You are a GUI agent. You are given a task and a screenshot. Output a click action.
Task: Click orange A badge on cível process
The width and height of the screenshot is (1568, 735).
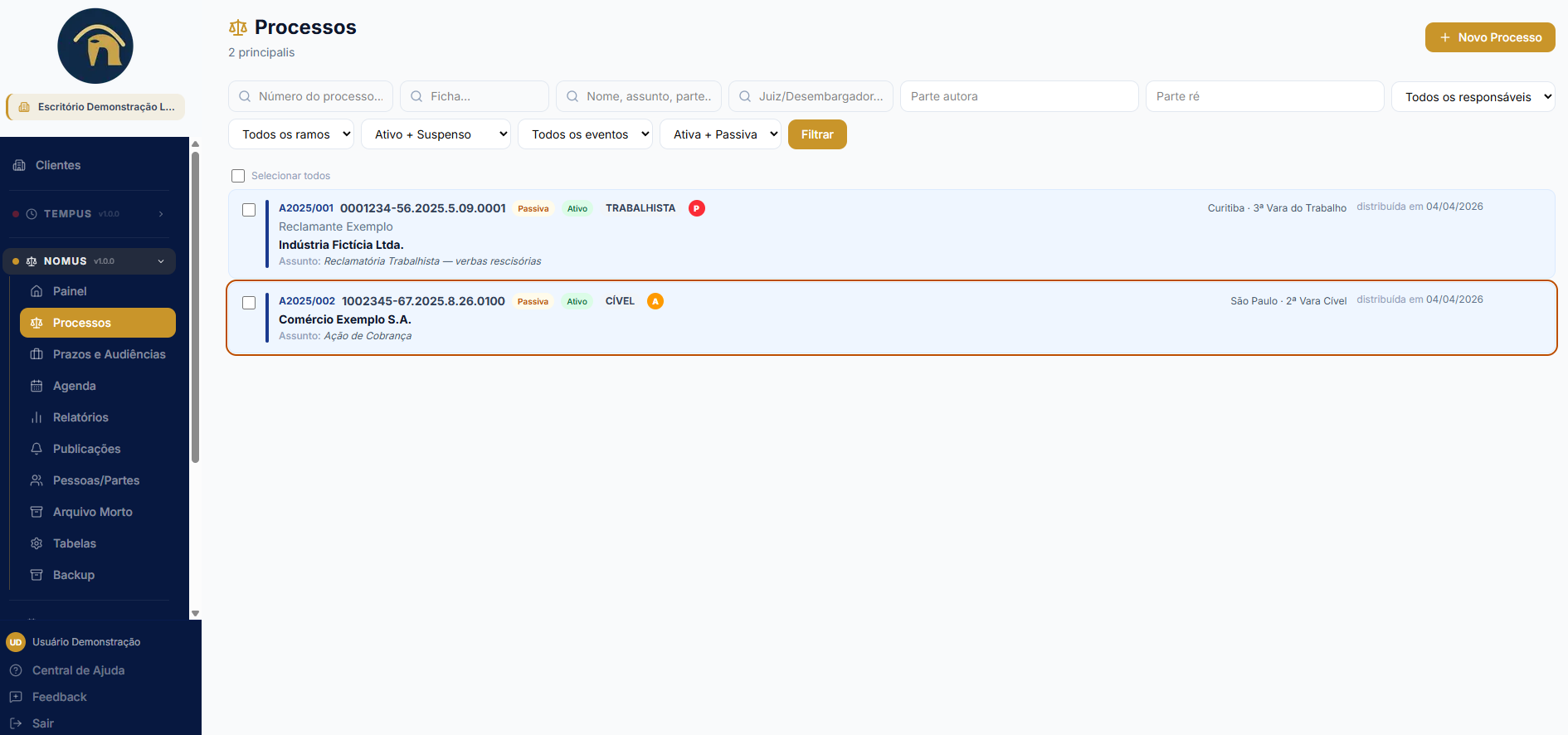tap(655, 301)
